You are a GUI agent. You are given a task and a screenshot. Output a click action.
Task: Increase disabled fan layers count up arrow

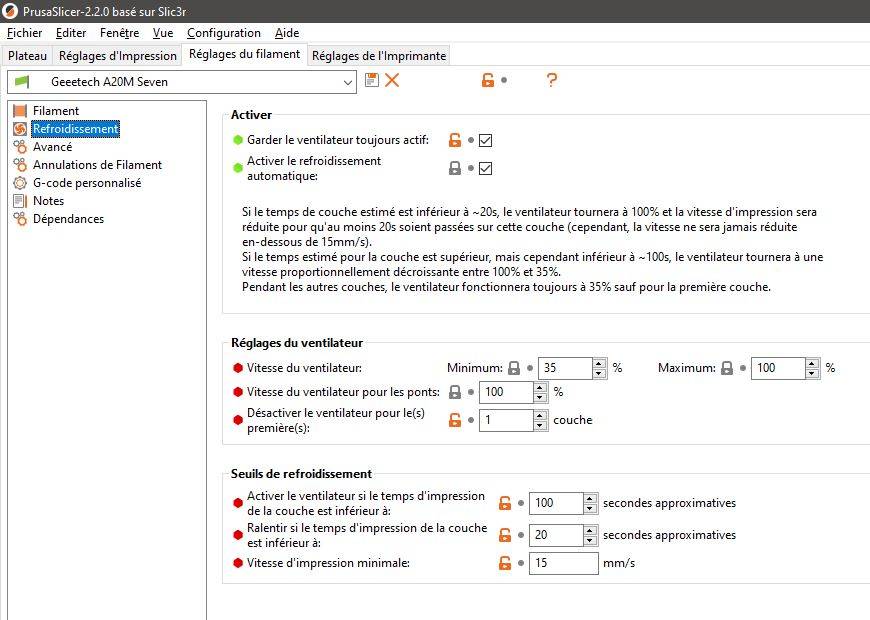(540, 415)
